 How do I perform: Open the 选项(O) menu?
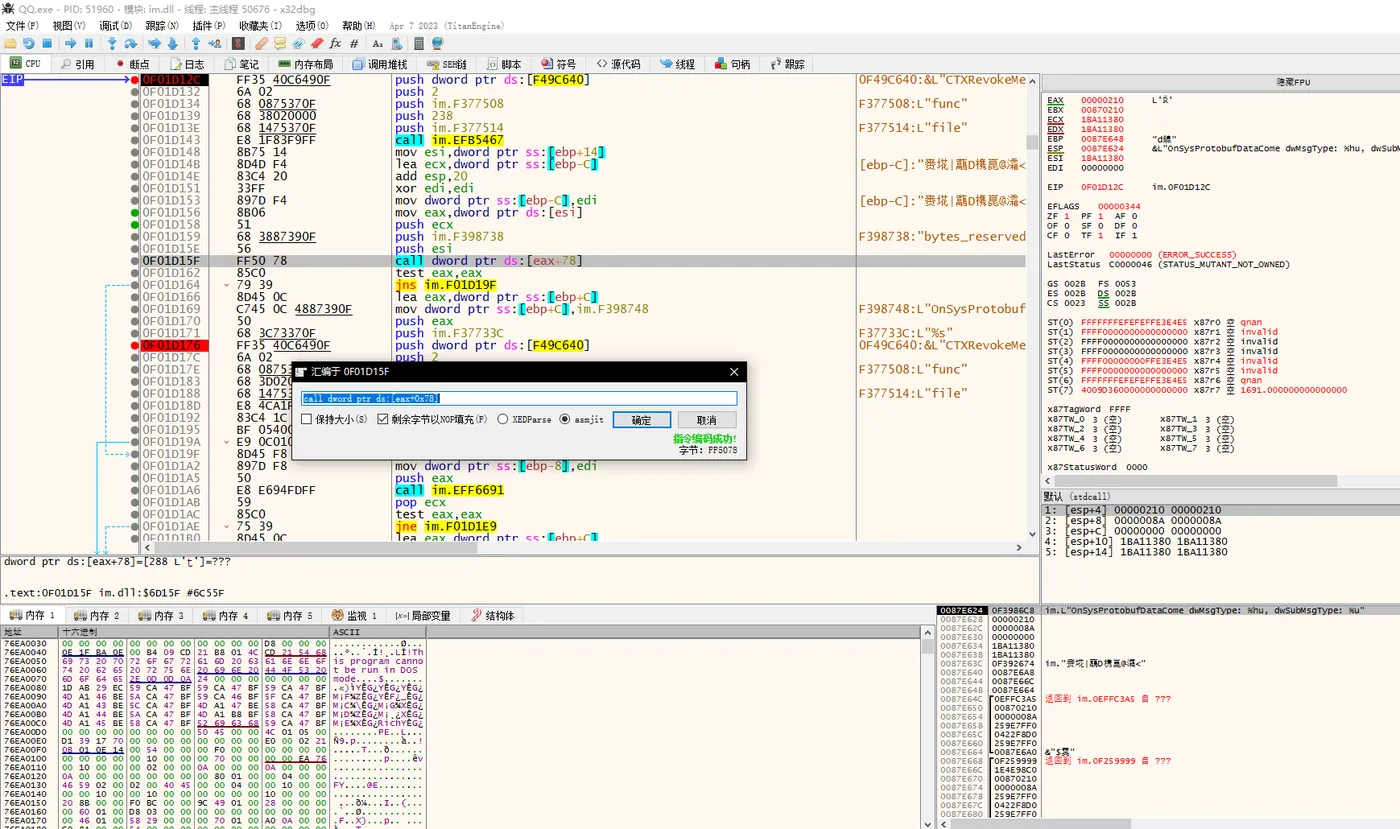(311, 25)
